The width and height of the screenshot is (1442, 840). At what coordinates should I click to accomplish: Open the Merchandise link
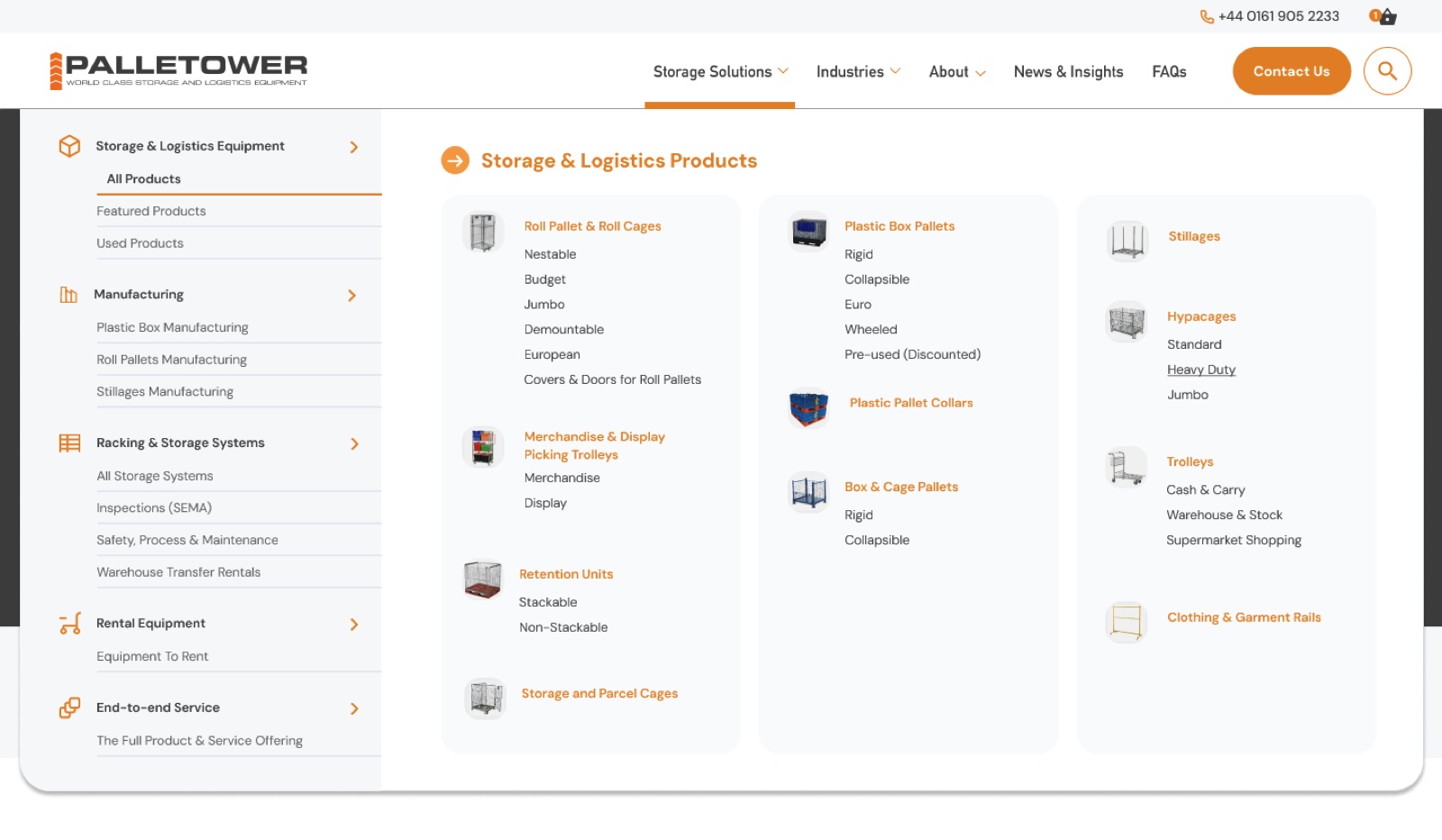point(562,478)
